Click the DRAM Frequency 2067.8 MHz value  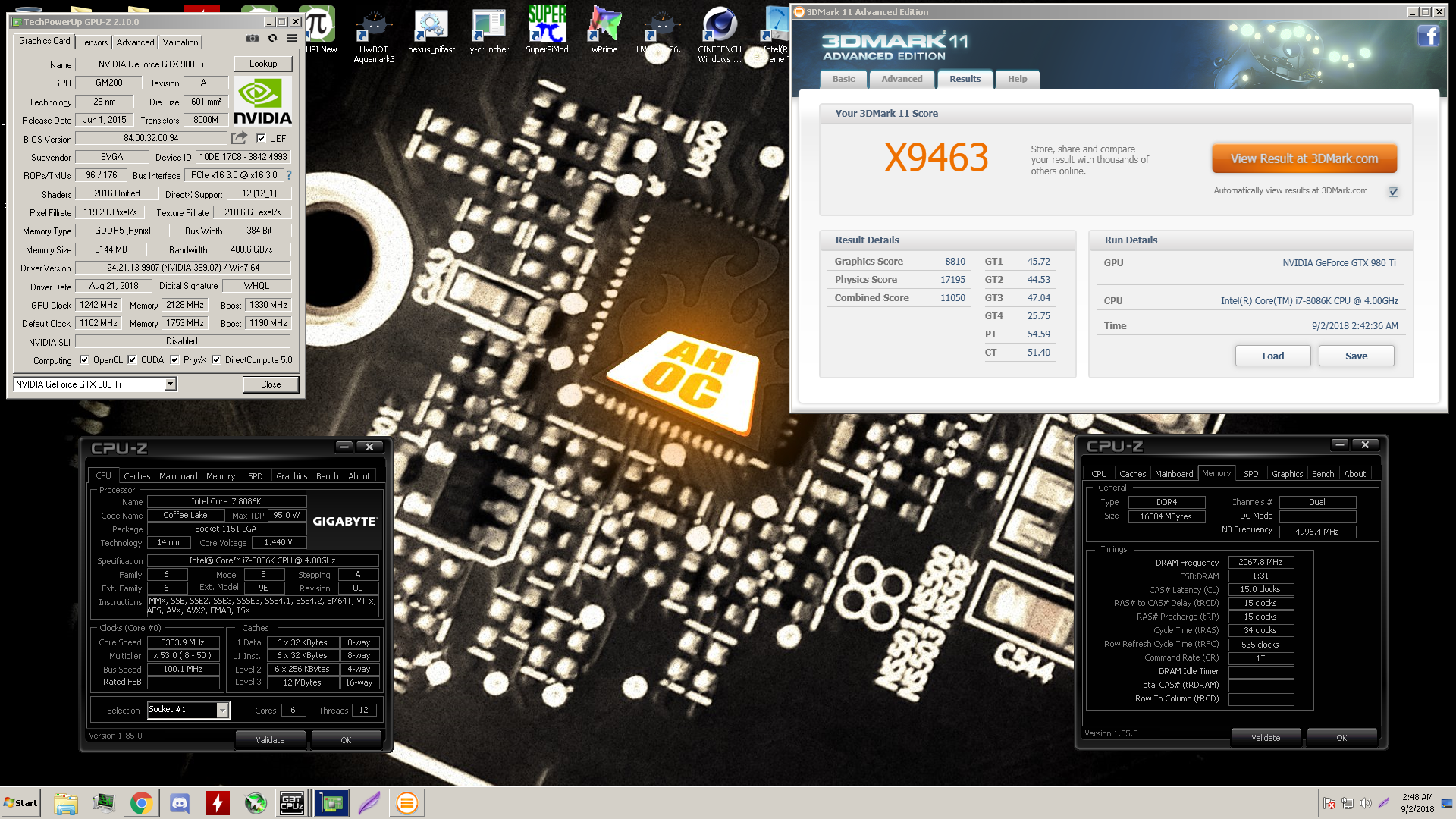click(x=1260, y=562)
